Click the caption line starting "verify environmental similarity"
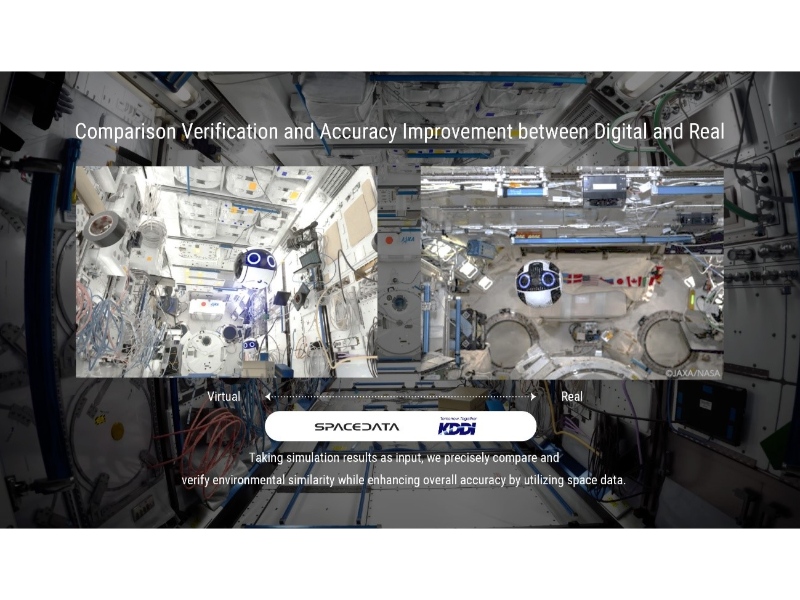The width and height of the screenshot is (800, 600). pyautogui.click(x=404, y=480)
